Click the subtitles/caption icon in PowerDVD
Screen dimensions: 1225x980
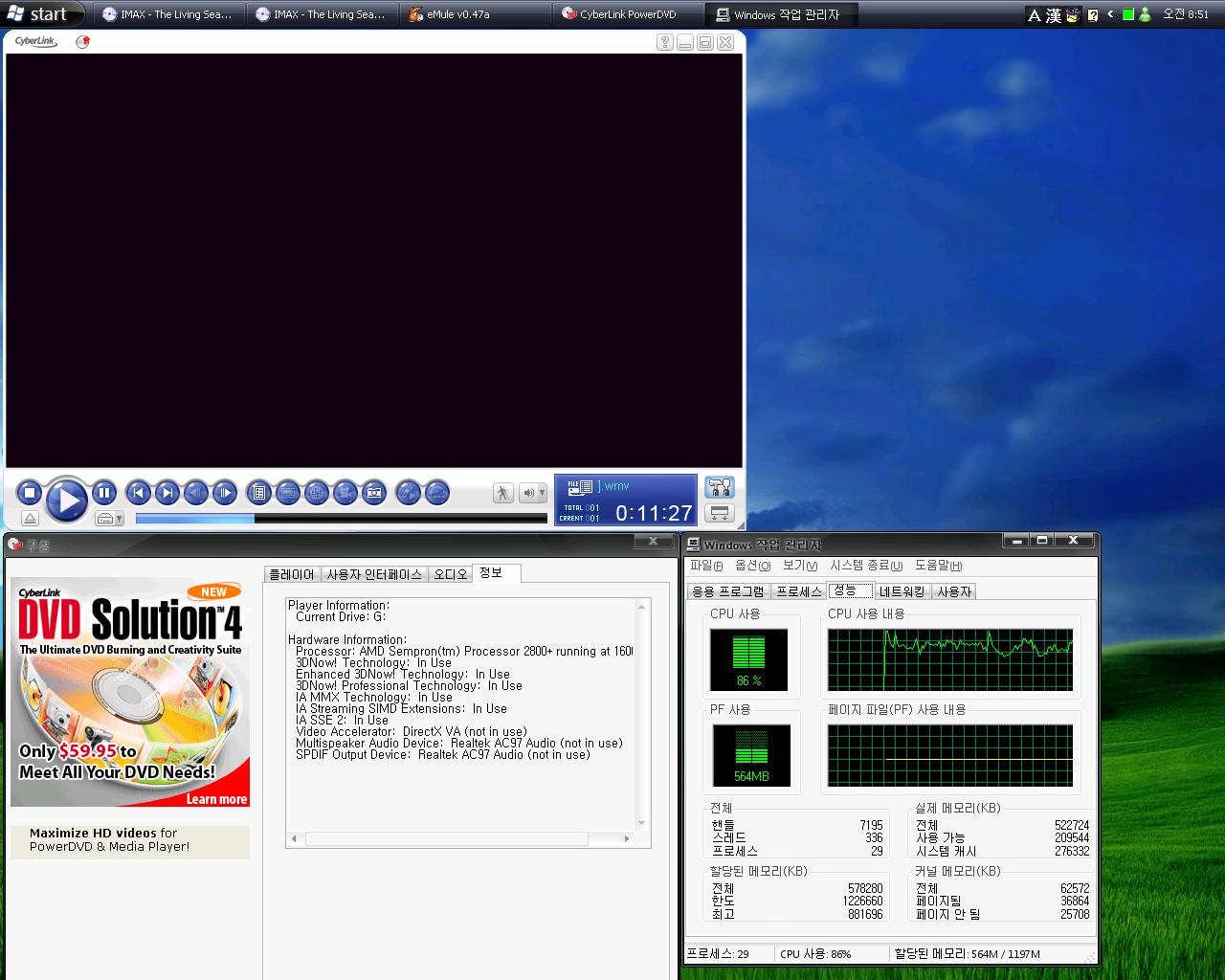(x=288, y=493)
